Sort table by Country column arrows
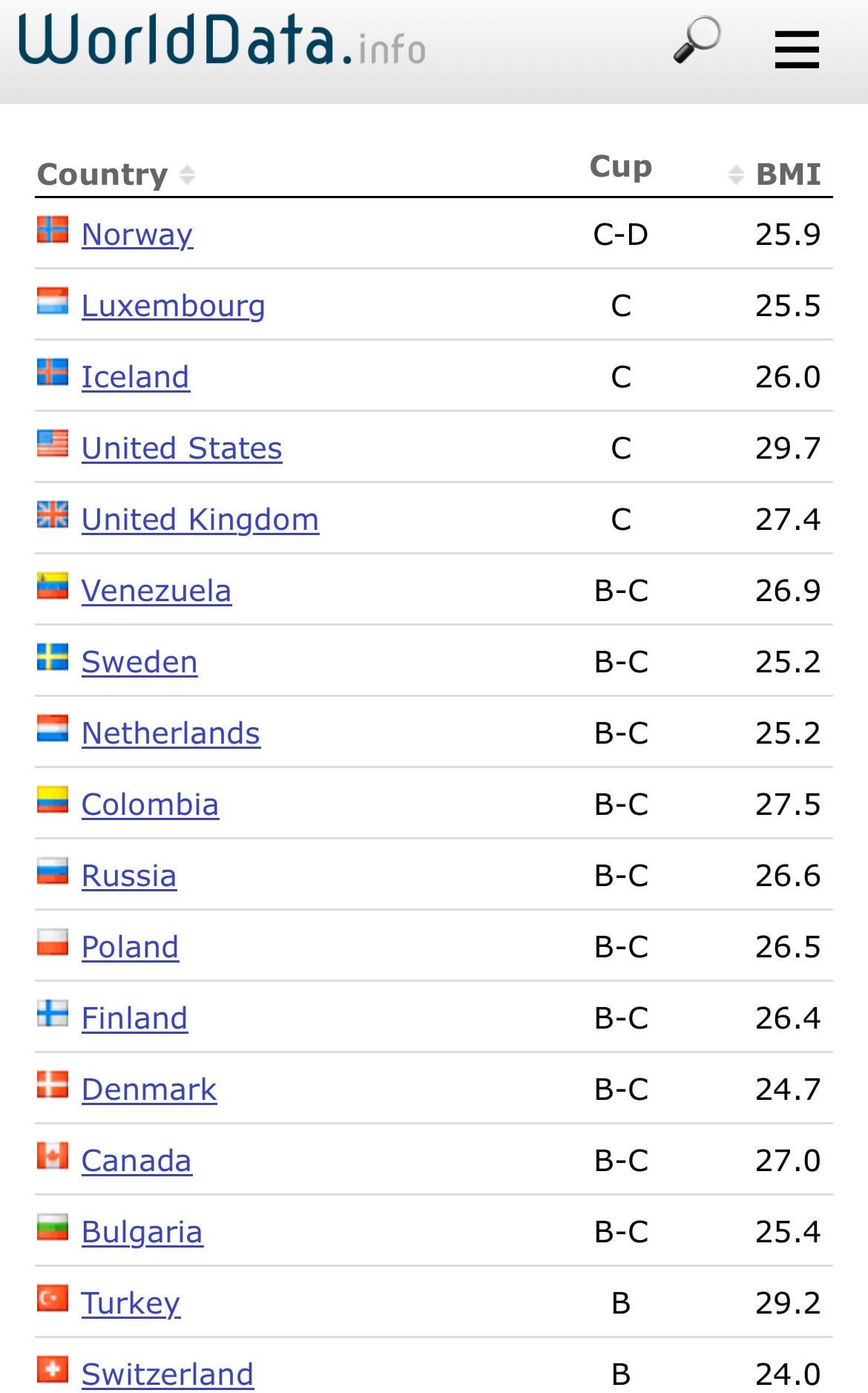Image resolution: width=868 pixels, height=1393 pixels. tap(187, 175)
